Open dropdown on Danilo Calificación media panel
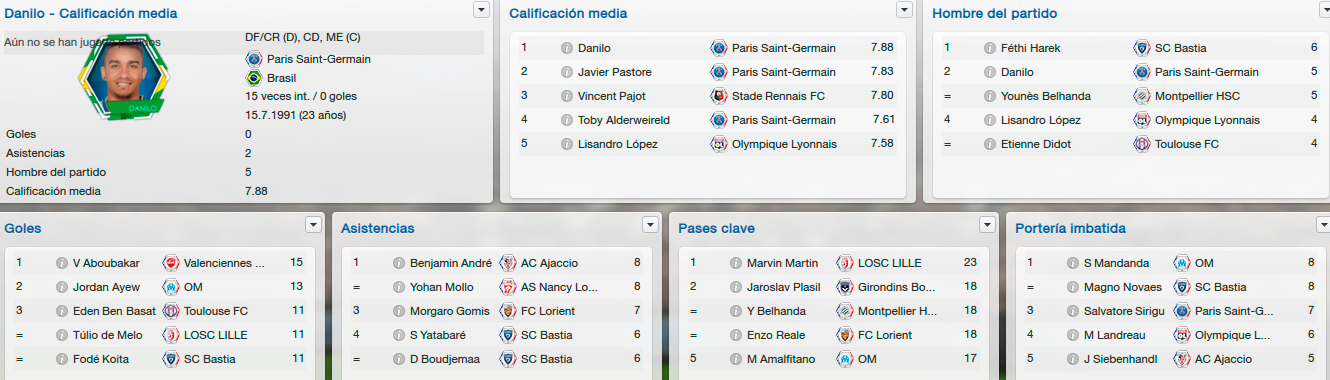This screenshot has width=1330, height=380. [x=482, y=9]
